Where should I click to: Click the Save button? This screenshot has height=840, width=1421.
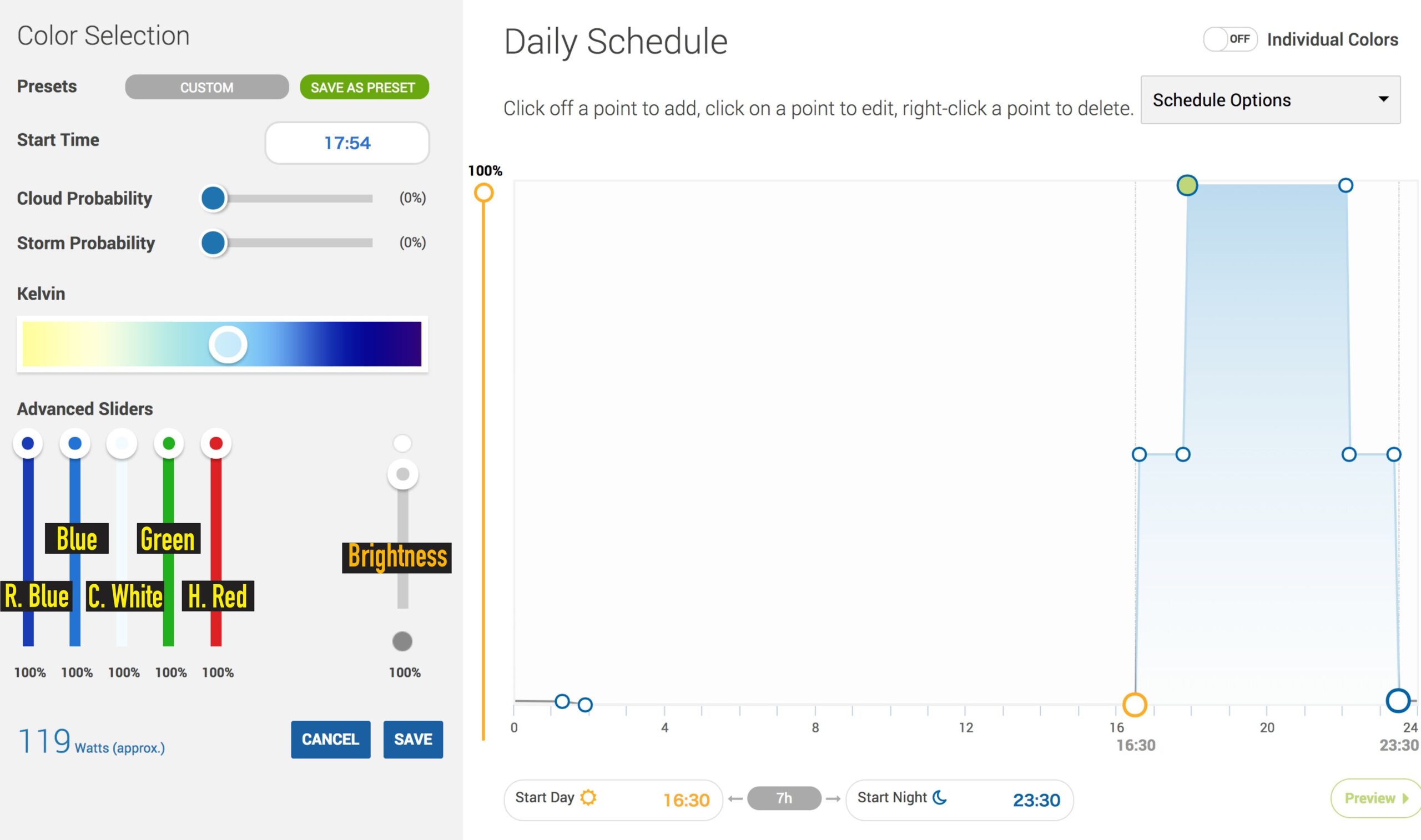(413, 739)
